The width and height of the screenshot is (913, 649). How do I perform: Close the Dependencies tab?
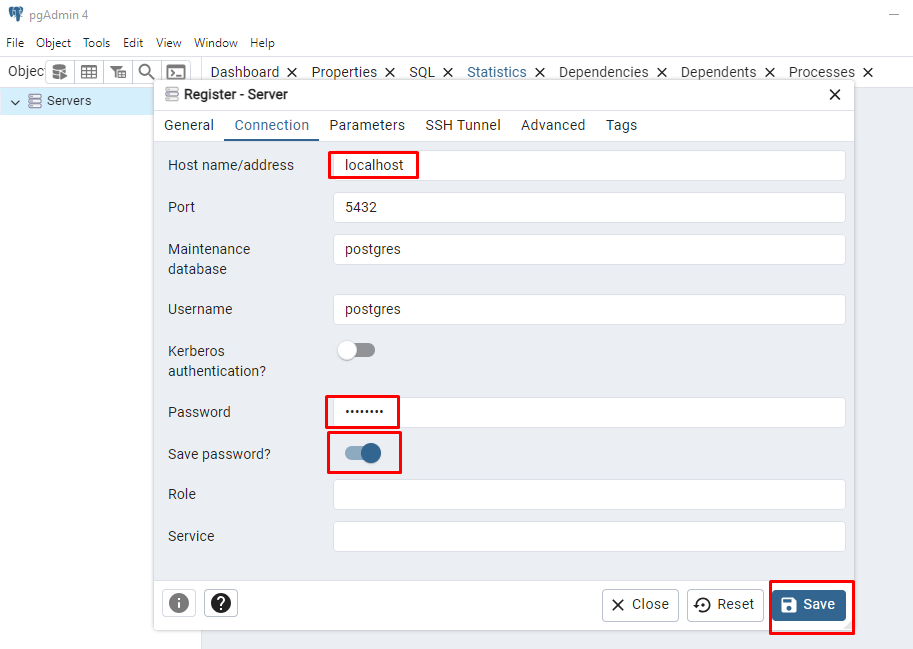661,72
